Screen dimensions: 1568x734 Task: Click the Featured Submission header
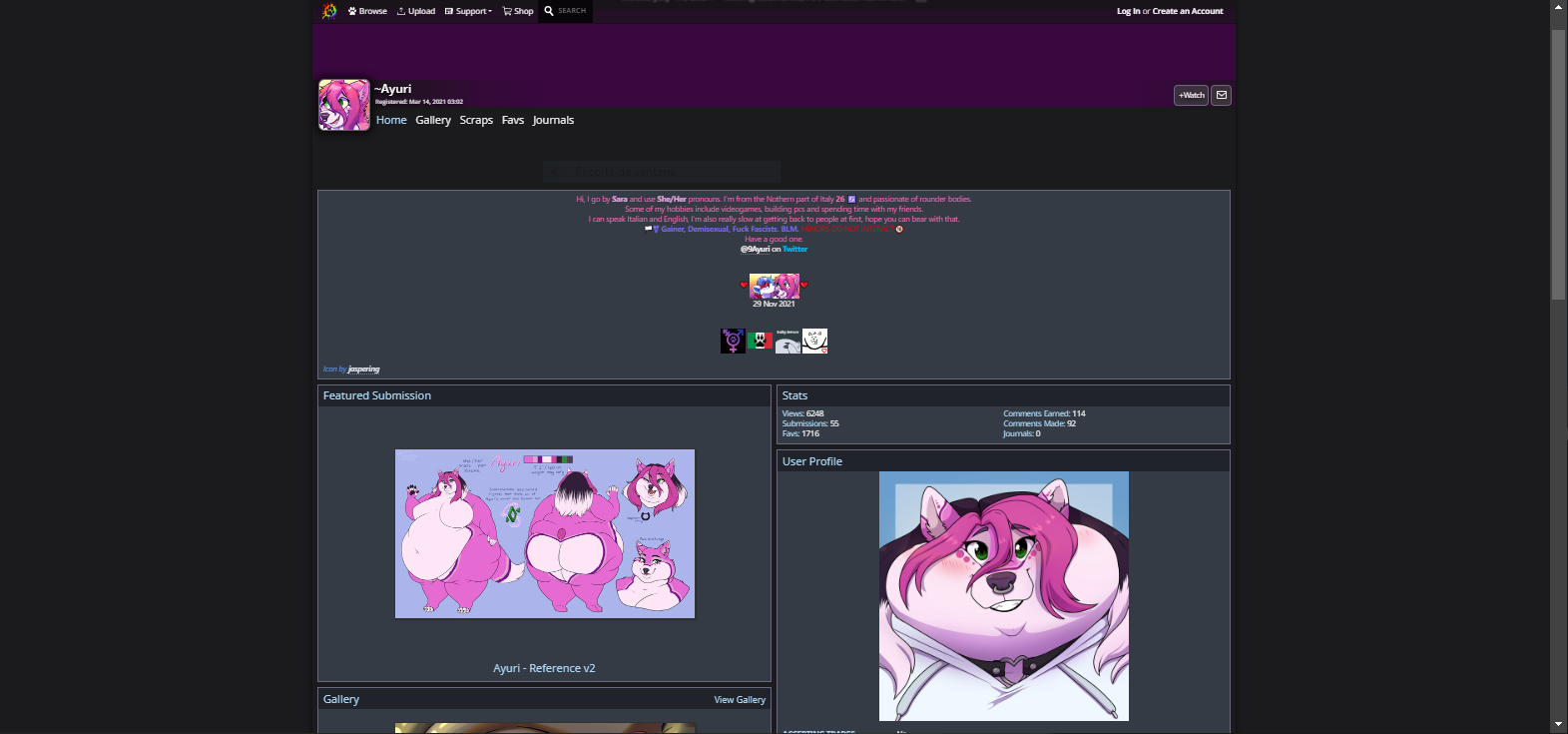(x=377, y=395)
